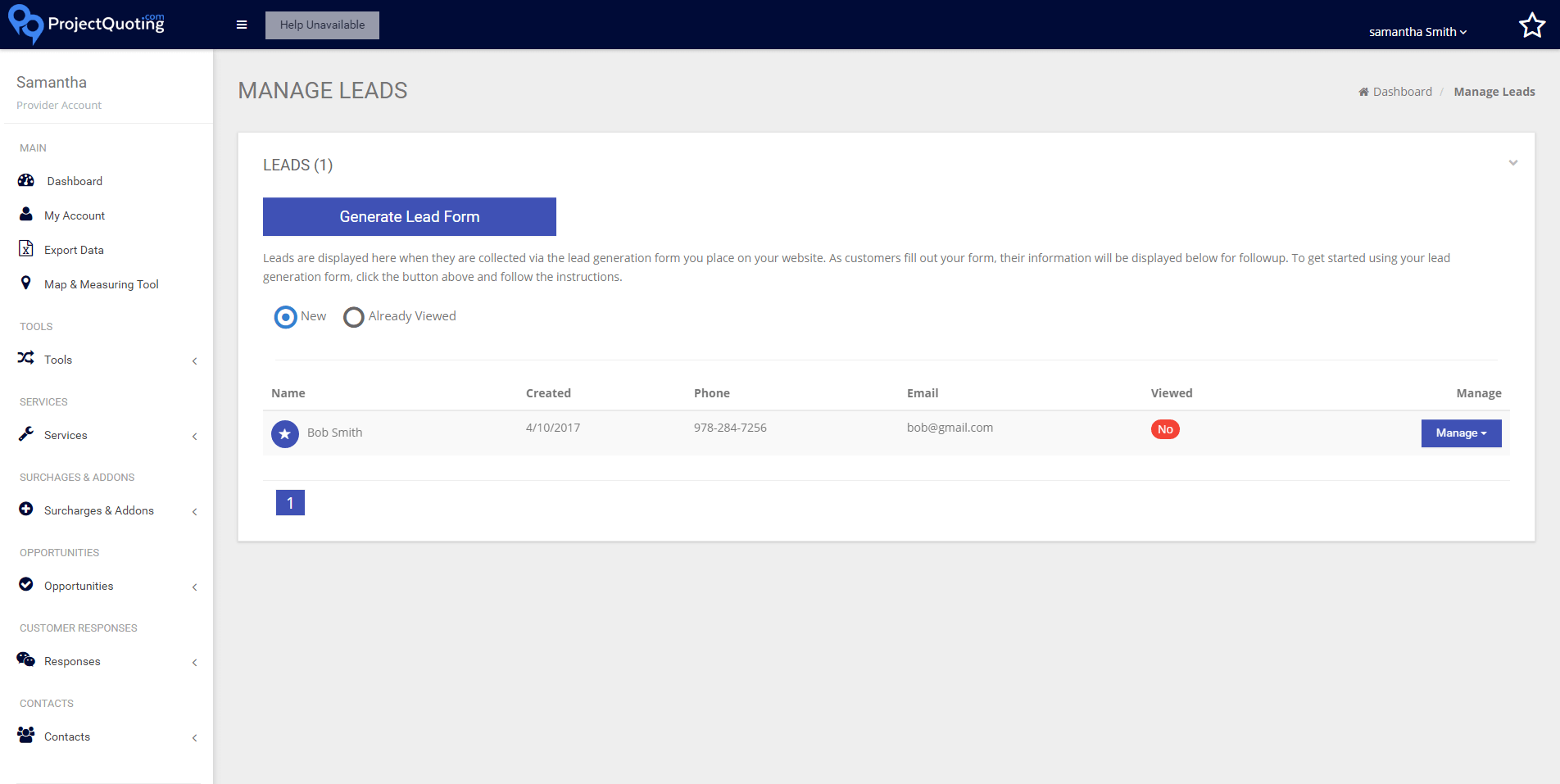
Task: Open the Contacts sidebar item
Action: (67, 736)
